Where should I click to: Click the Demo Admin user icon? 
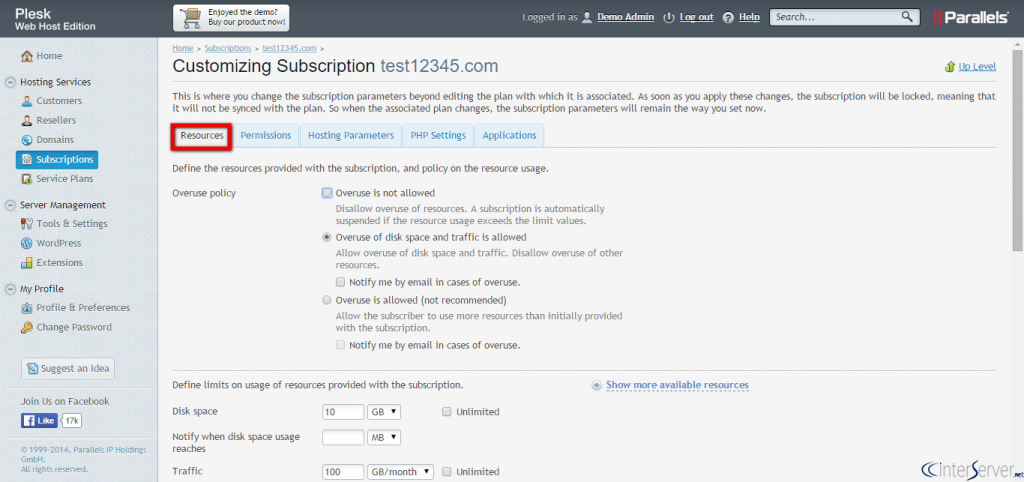[587, 18]
